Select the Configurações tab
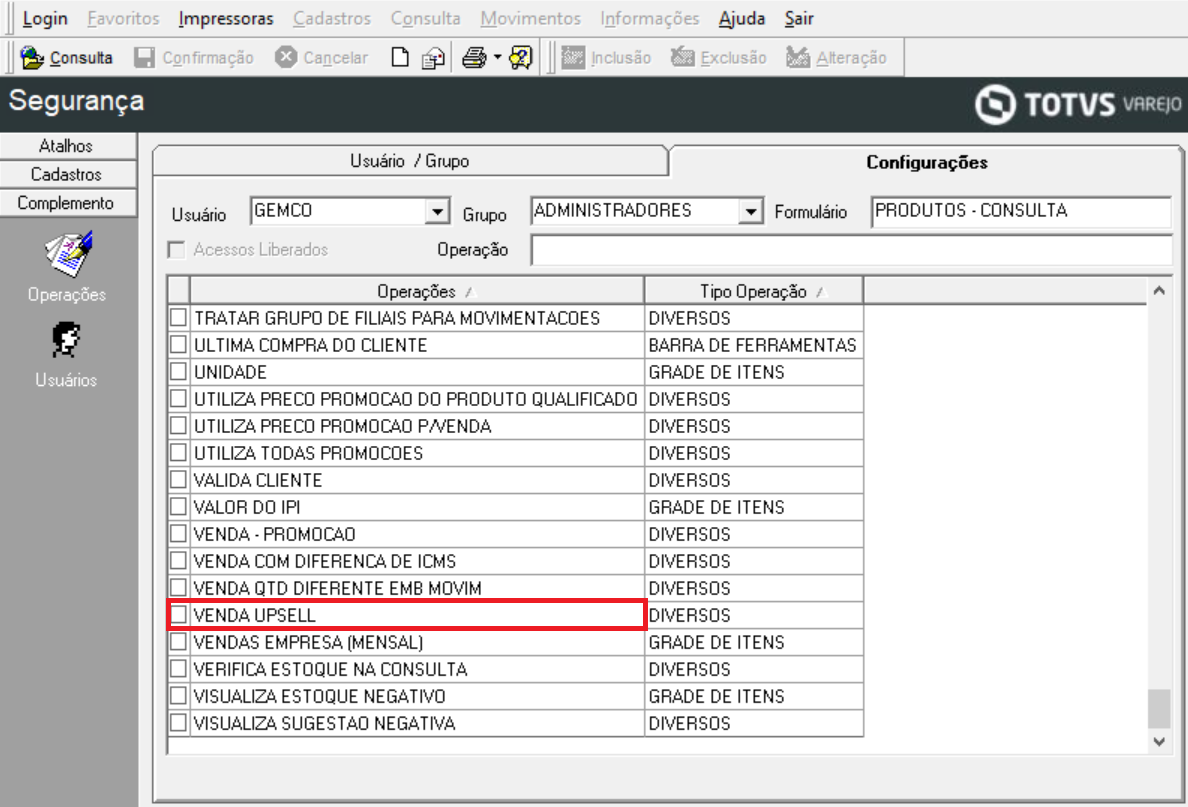 coord(927,162)
